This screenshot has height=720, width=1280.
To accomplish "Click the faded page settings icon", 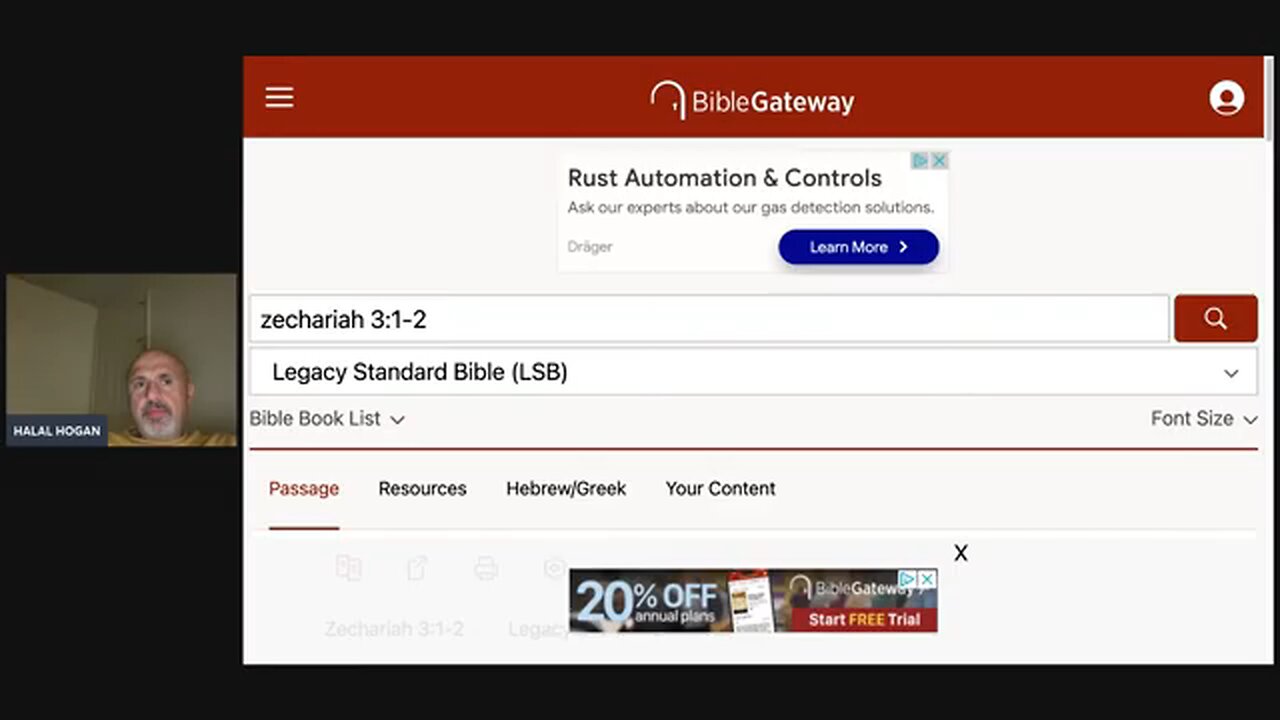I will 555,569.
